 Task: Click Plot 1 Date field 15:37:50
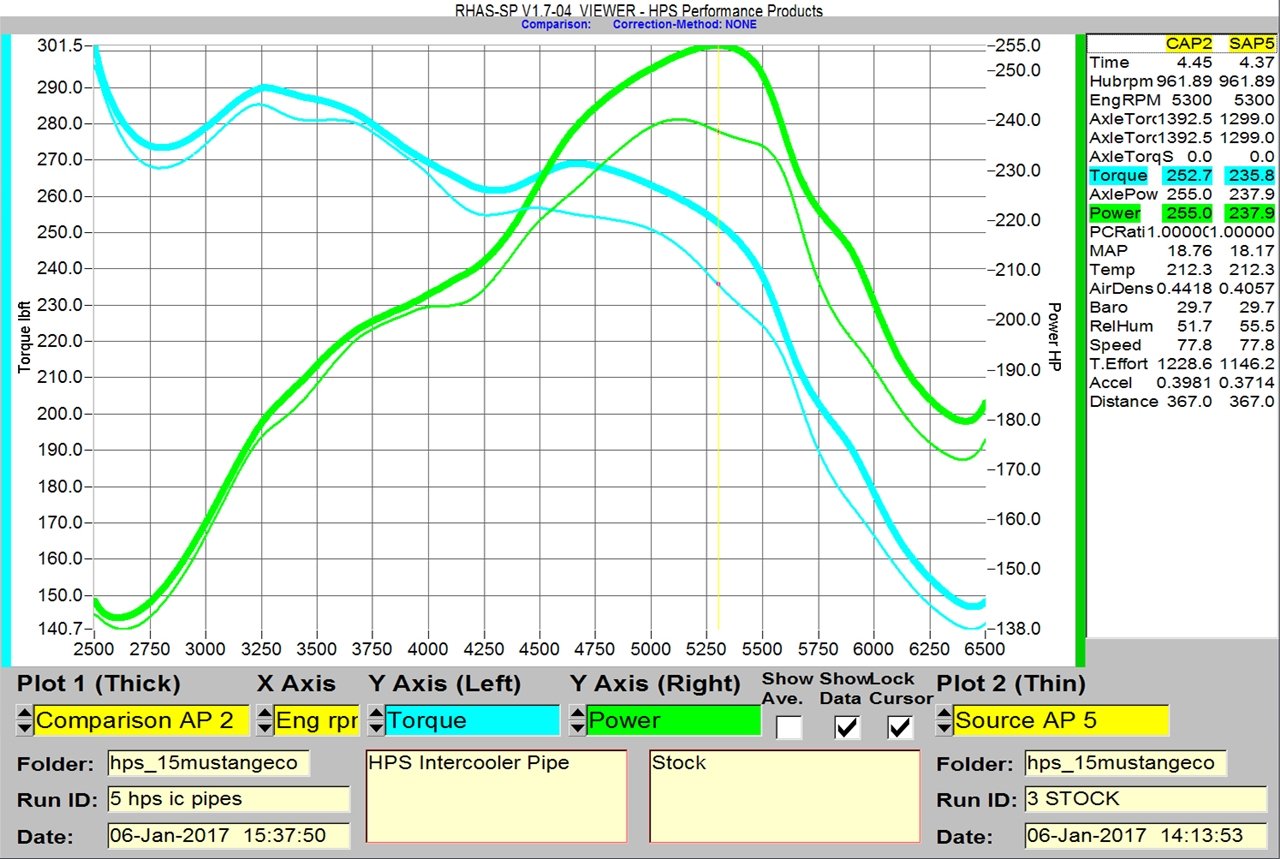[x=228, y=835]
